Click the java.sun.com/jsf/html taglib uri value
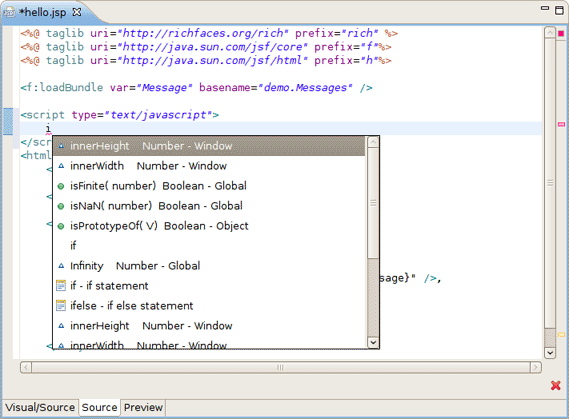This screenshot has height=419, width=569. (x=213, y=60)
